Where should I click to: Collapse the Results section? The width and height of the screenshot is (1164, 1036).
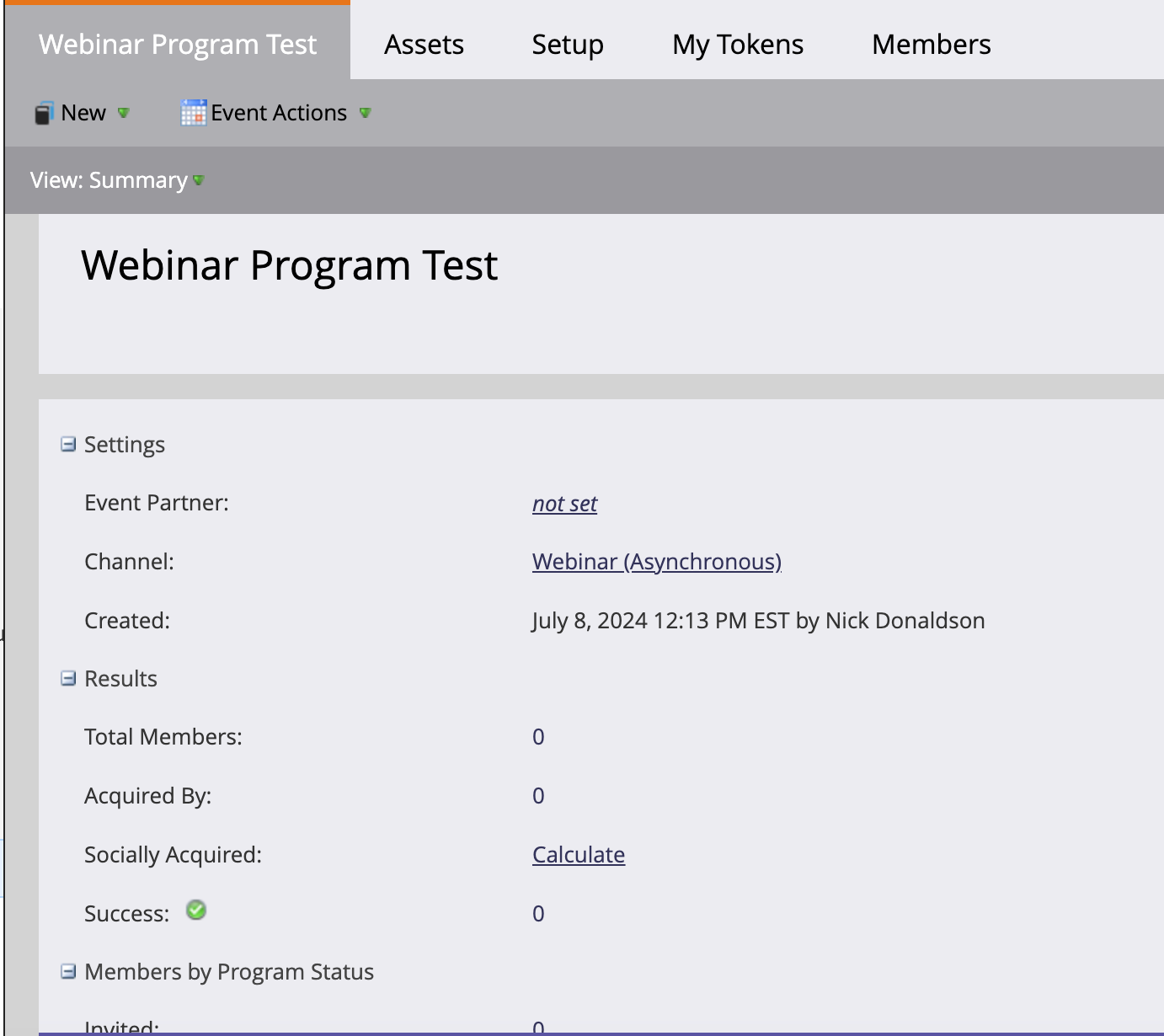[x=68, y=678]
